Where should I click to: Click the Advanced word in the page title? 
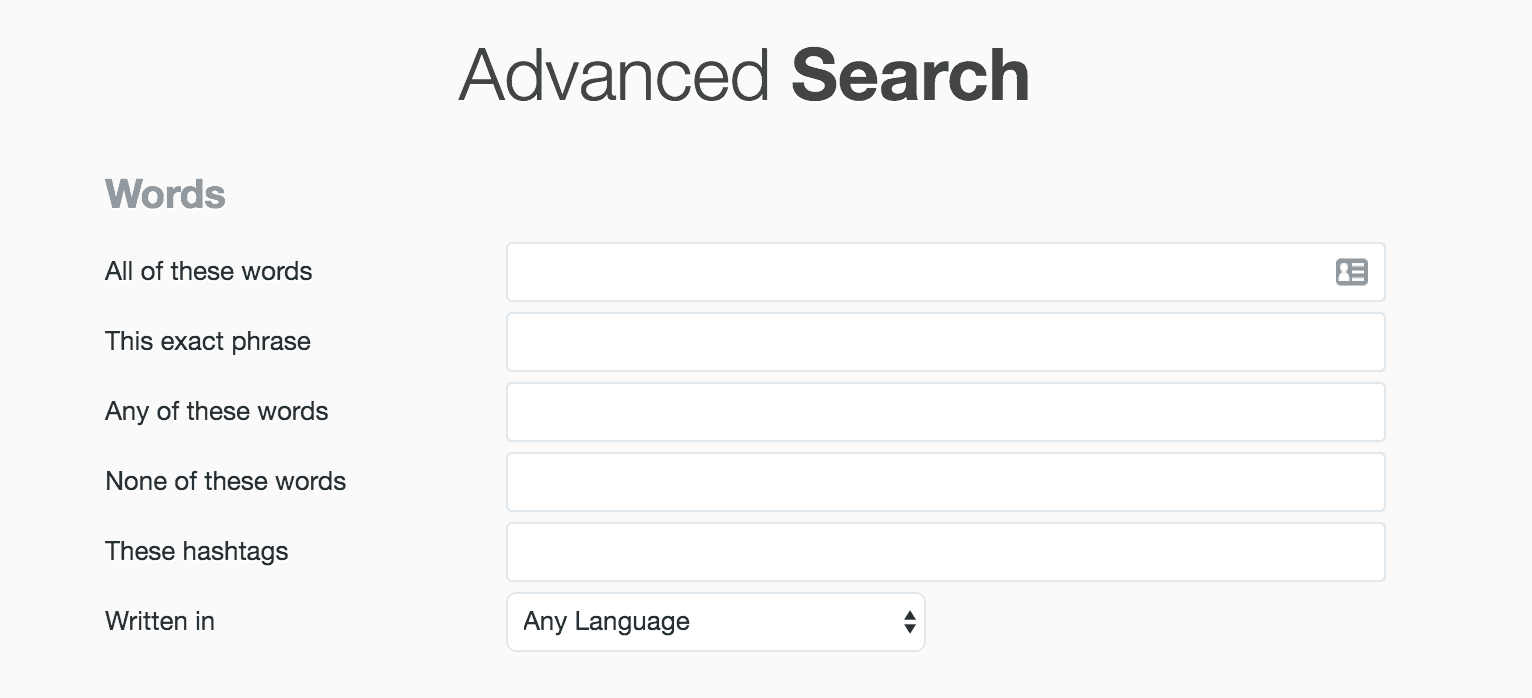click(614, 75)
